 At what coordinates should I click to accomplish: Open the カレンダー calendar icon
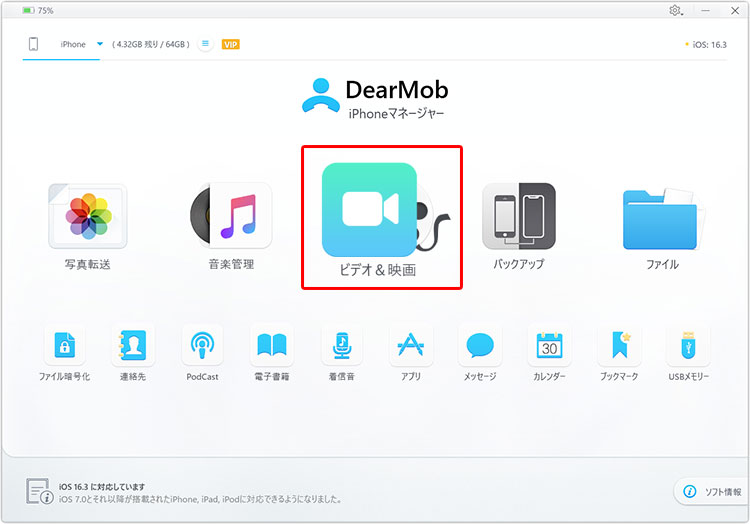tap(549, 345)
